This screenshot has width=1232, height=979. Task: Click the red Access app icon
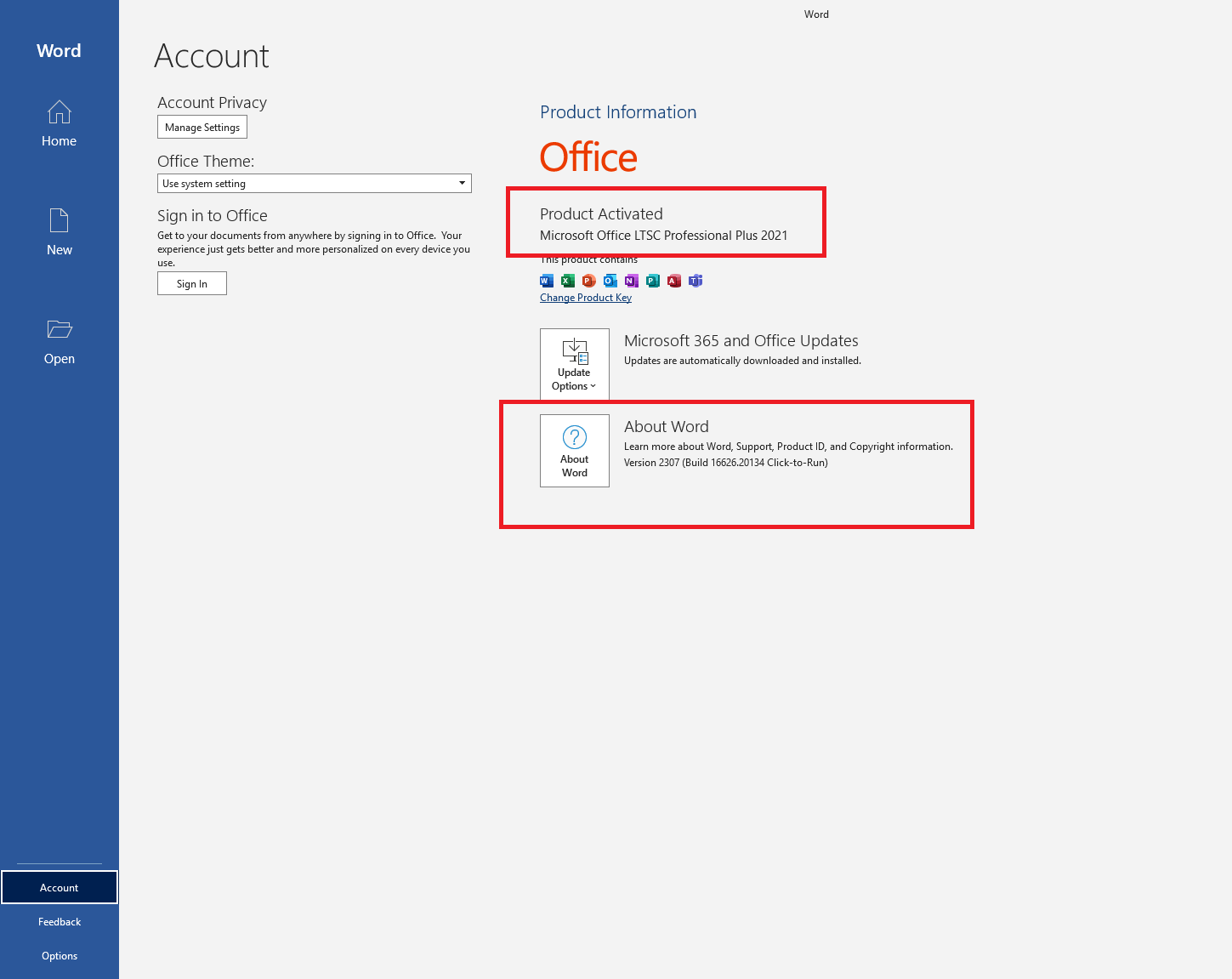674,281
